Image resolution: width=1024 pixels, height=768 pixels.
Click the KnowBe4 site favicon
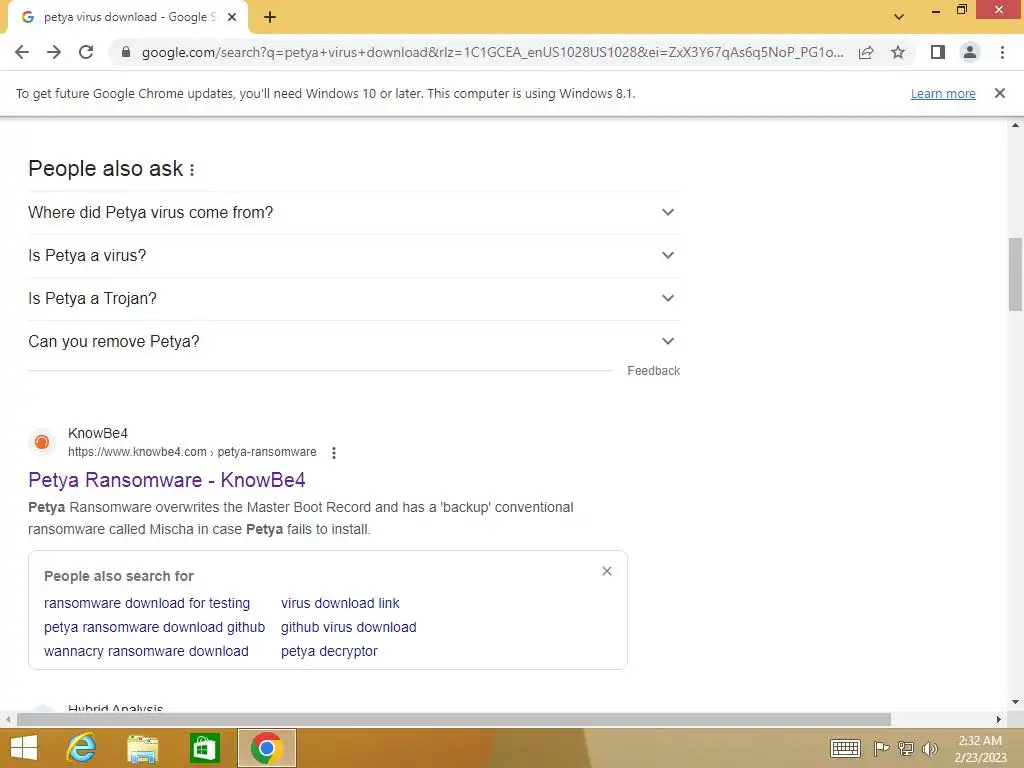tap(42, 442)
